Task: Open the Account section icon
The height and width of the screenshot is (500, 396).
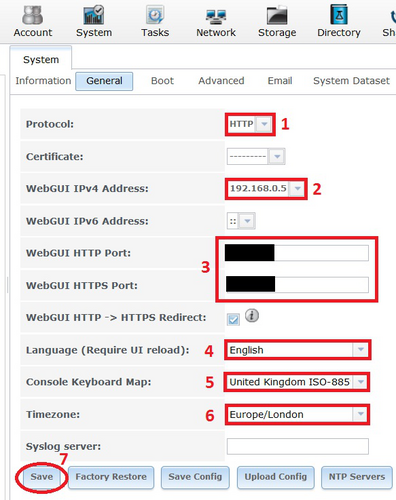Action: click(33, 21)
